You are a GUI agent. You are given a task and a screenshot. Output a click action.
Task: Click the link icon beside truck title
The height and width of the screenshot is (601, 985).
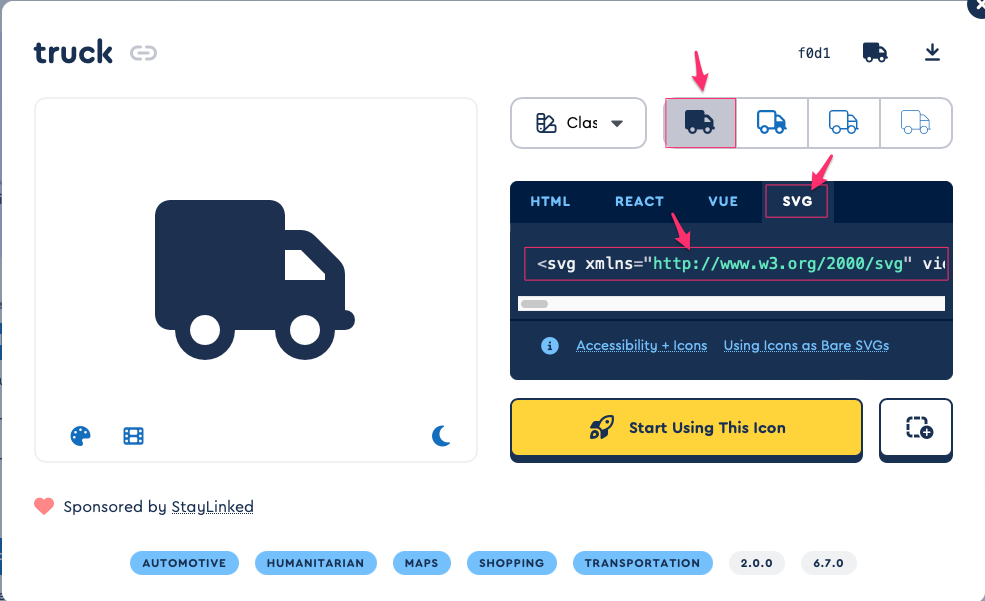(144, 53)
